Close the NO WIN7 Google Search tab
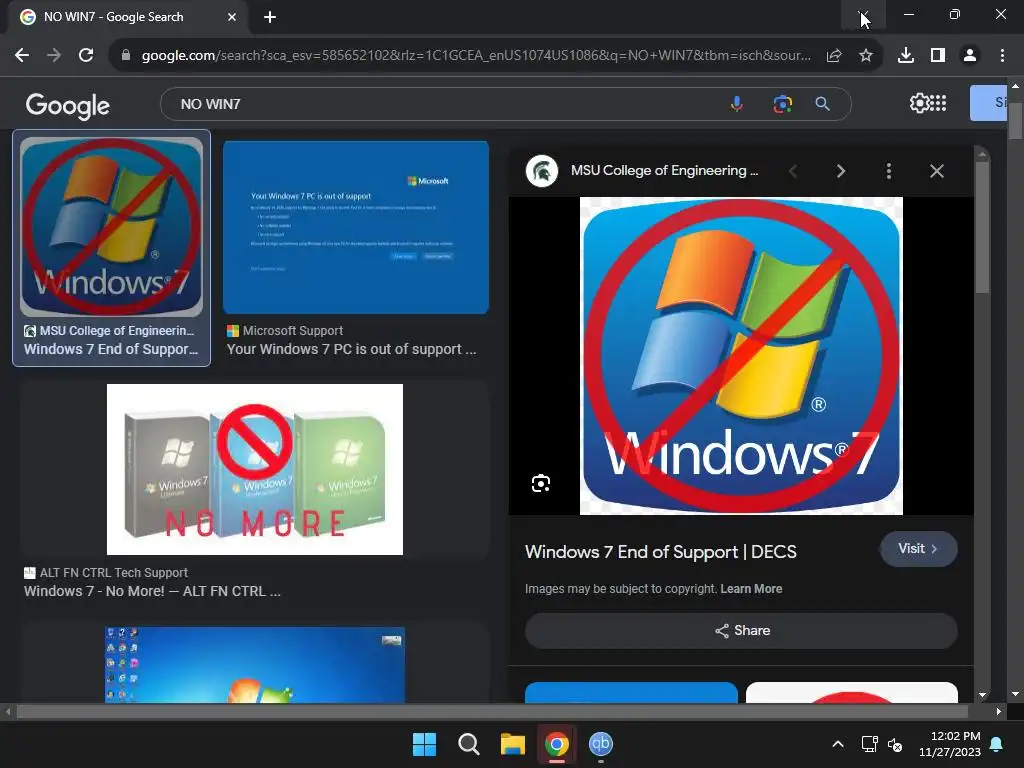Image resolution: width=1024 pixels, height=768 pixels. tap(232, 17)
